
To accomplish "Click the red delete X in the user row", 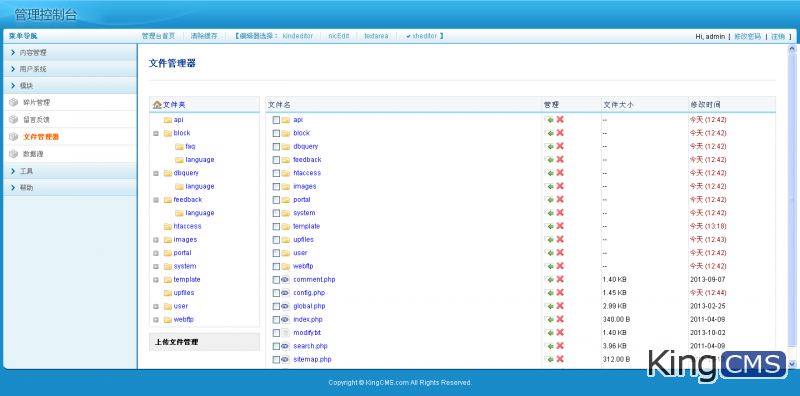I will [x=560, y=252].
